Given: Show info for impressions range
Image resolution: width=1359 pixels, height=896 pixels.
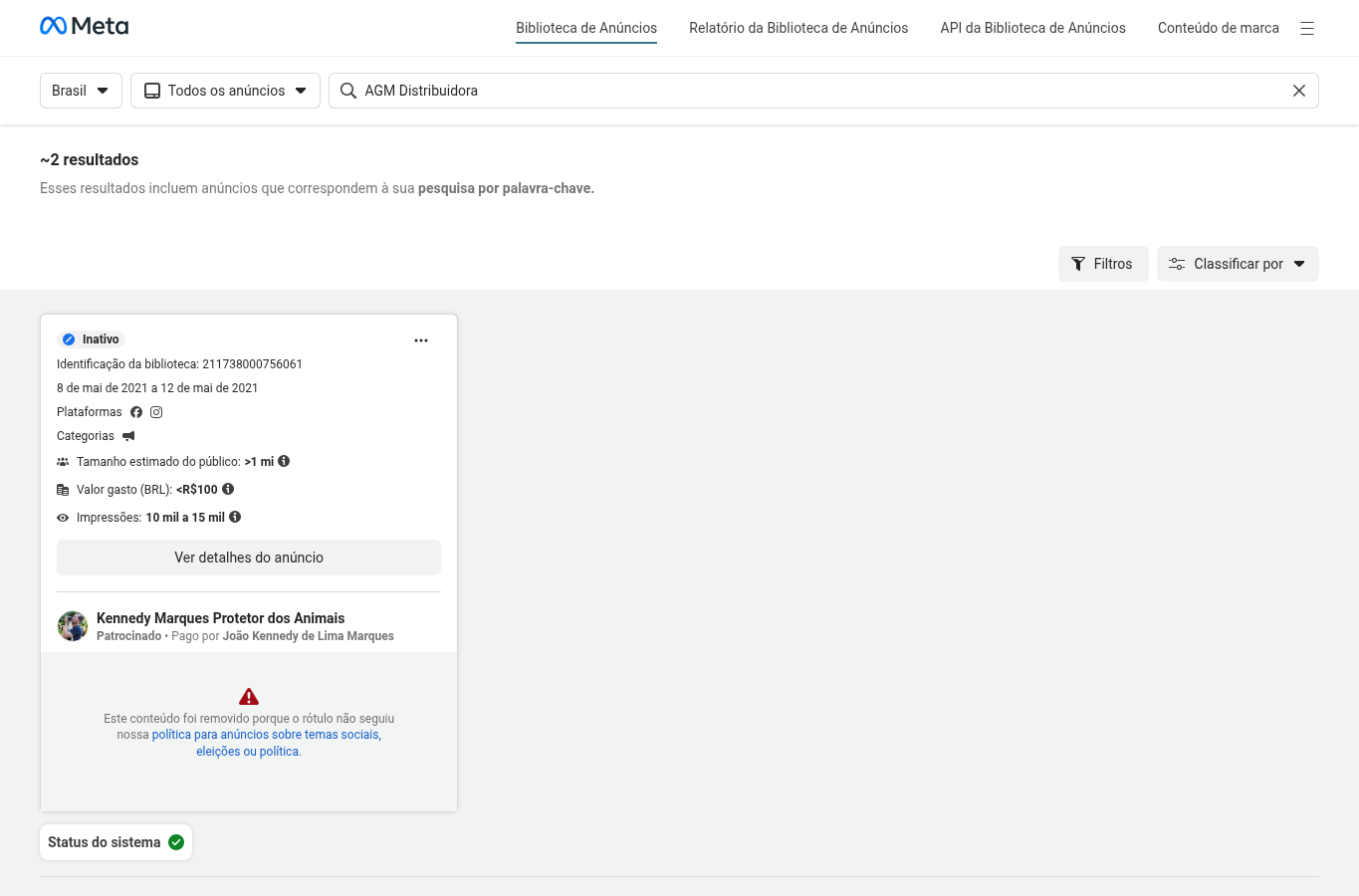Looking at the screenshot, I should point(235,517).
